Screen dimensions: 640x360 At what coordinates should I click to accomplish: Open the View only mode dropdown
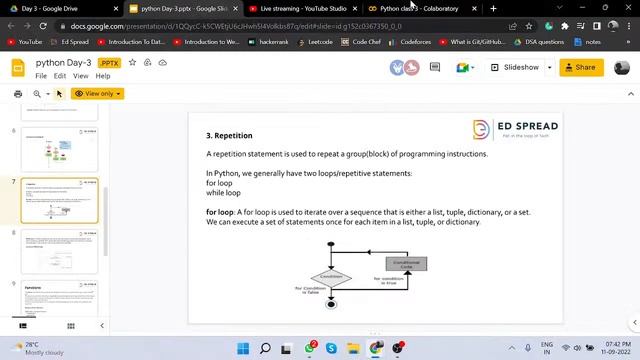click(x=98, y=93)
